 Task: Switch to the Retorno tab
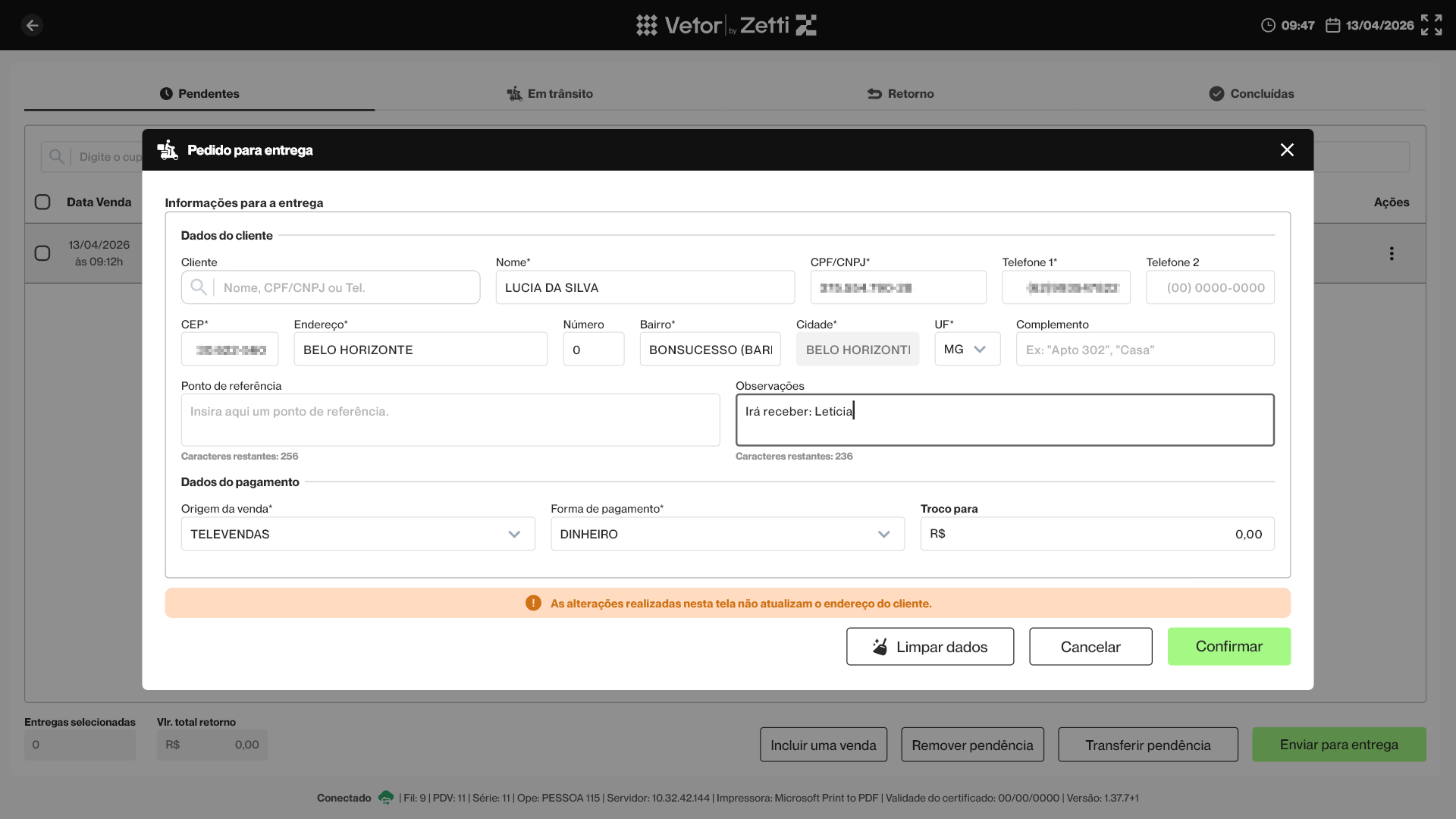click(x=900, y=93)
